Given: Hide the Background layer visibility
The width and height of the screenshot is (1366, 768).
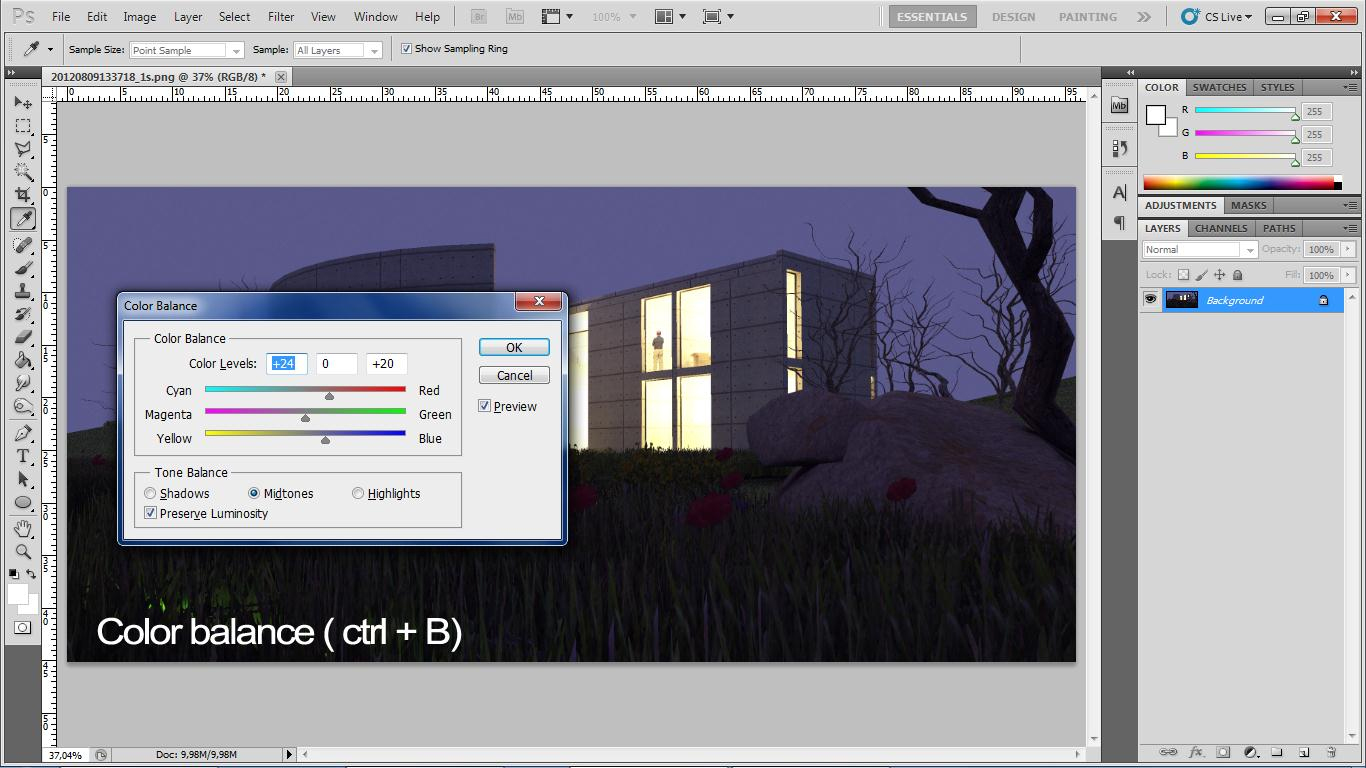Looking at the screenshot, I should click(1150, 299).
